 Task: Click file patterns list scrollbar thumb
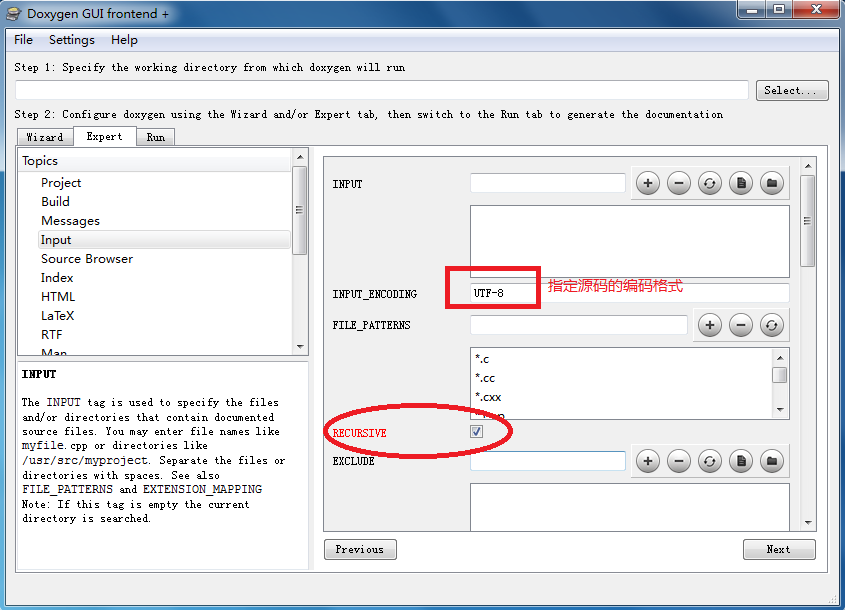pos(780,375)
